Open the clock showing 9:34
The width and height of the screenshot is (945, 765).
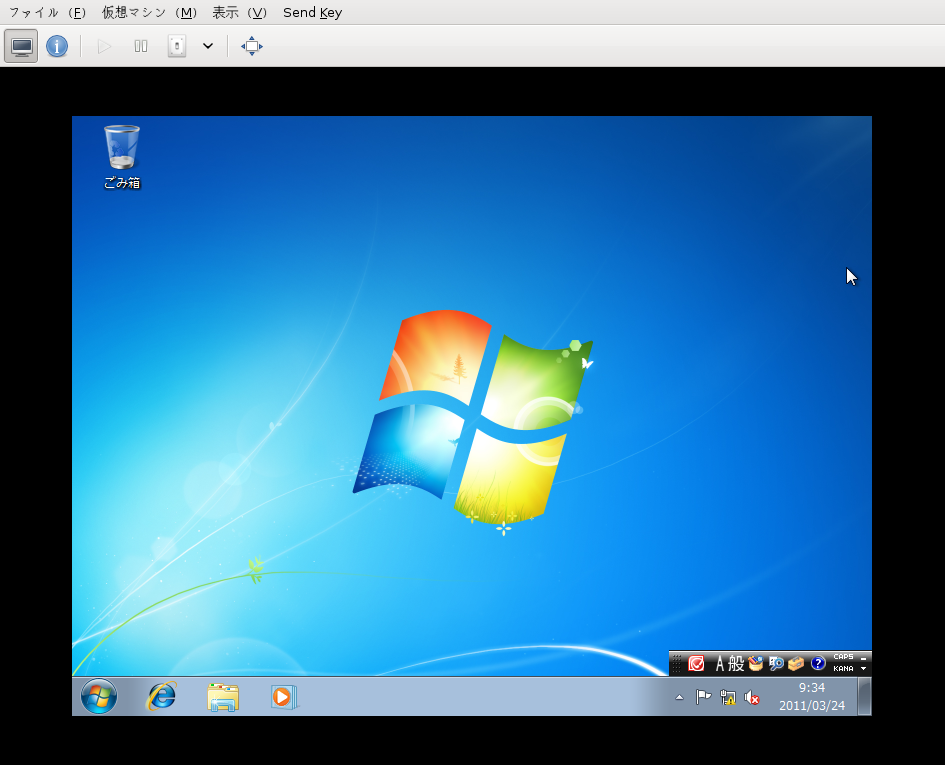[812, 696]
